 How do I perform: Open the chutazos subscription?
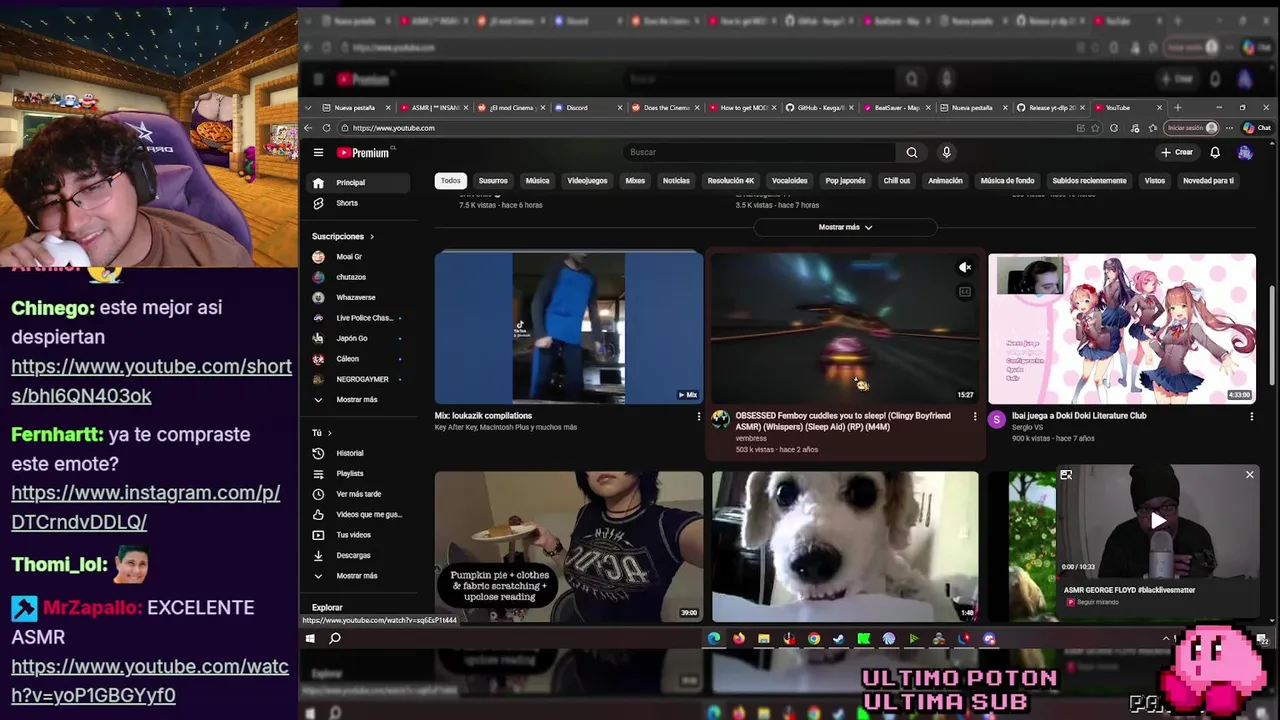click(x=359, y=277)
